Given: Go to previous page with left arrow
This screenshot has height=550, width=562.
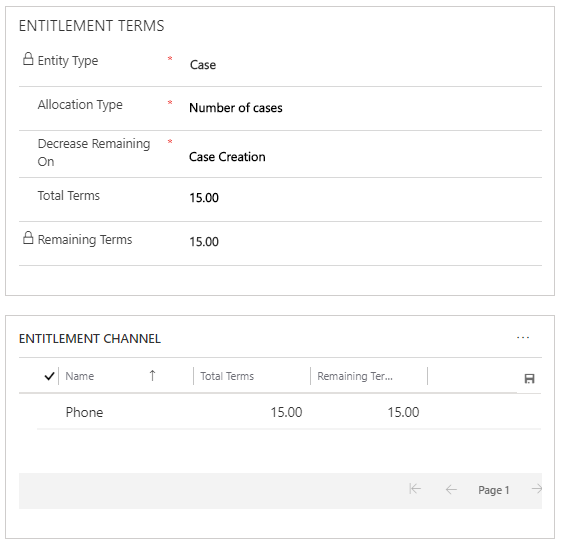Looking at the screenshot, I should point(451,489).
